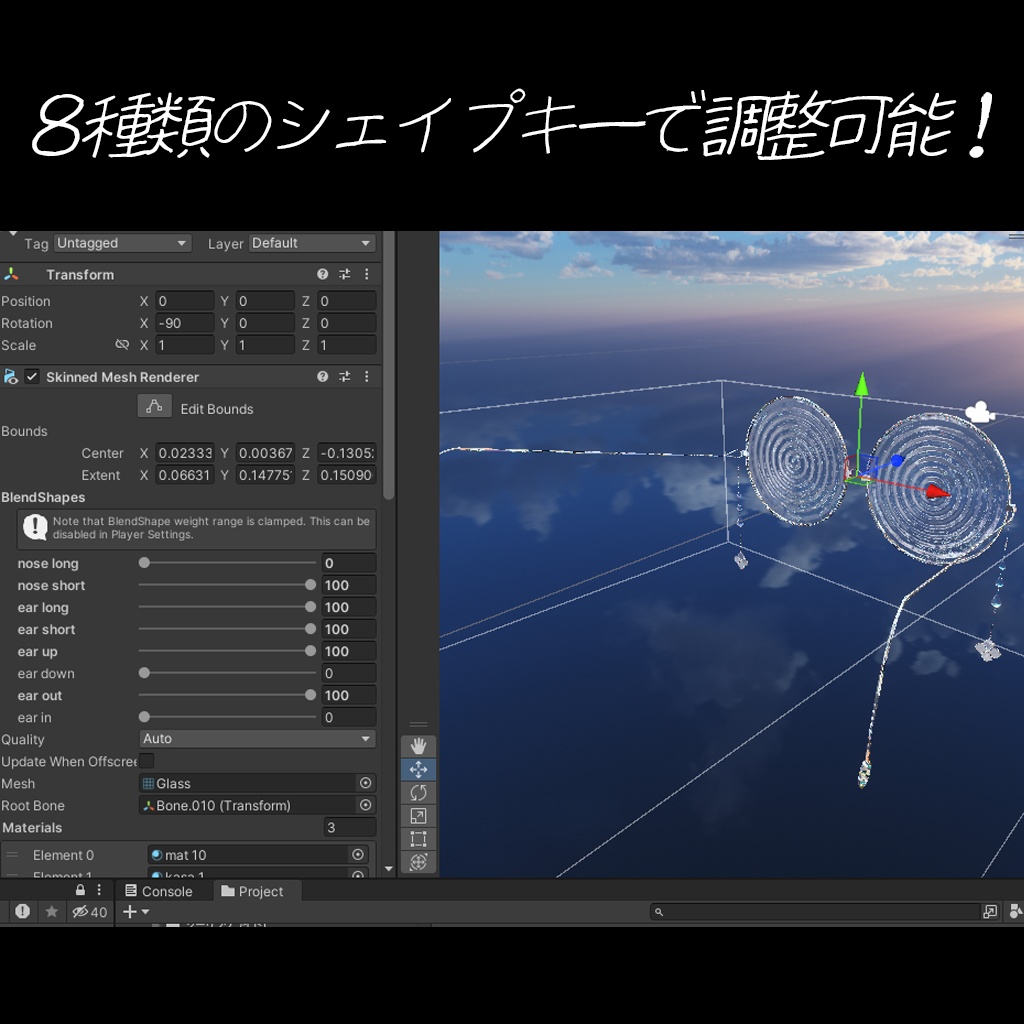This screenshot has height=1024, width=1024.
Task: Switch to the Project tab
Action: click(x=256, y=890)
